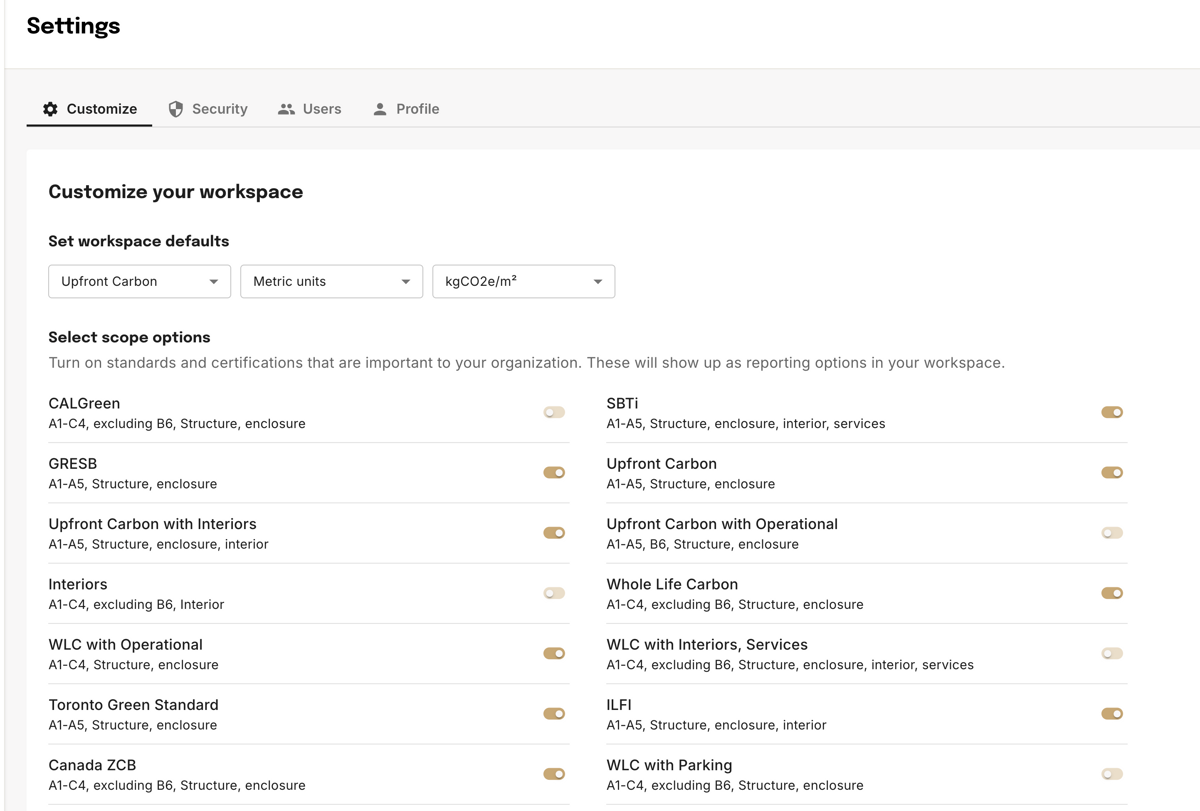Open the Upfront Carbon default scope dropdown
Image resolution: width=1200 pixels, height=811 pixels.
[x=140, y=281]
